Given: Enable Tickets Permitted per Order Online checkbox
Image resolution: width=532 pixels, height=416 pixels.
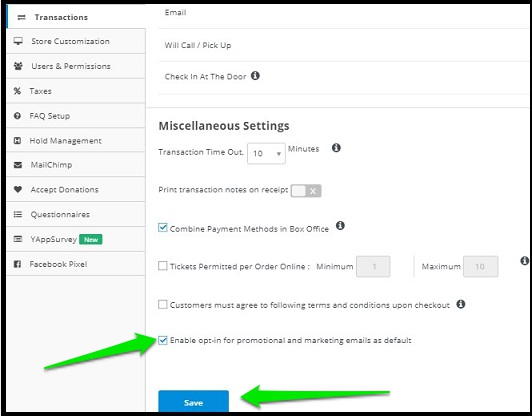Looking at the screenshot, I should (163, 266).
